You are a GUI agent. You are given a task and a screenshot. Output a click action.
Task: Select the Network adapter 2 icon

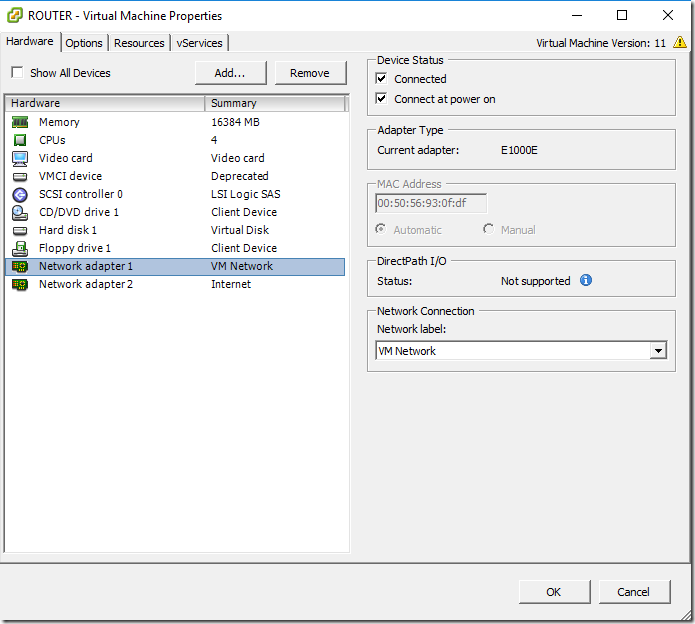point(20,285)
